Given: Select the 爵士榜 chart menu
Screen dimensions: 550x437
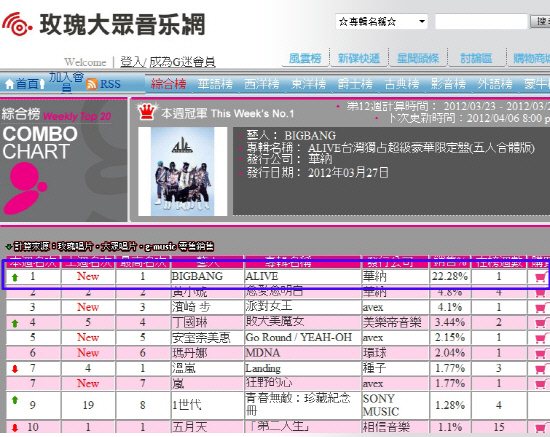Looking at the screenshot, I should (x=355, y=84).
